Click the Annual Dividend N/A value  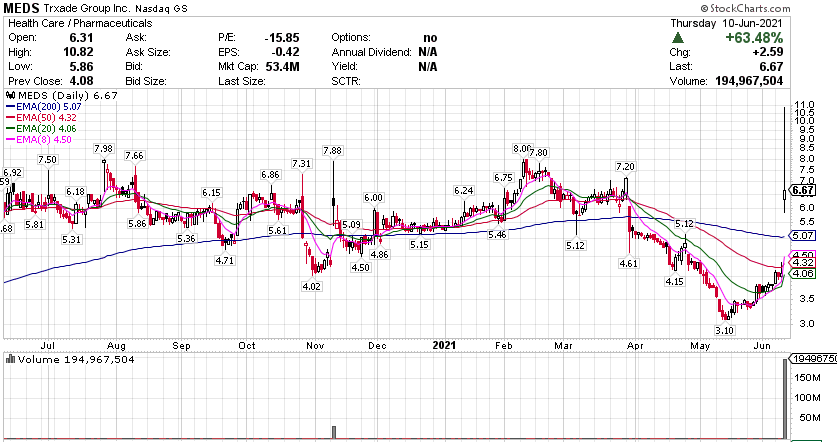pyautogui.click(x=428, y=52)
